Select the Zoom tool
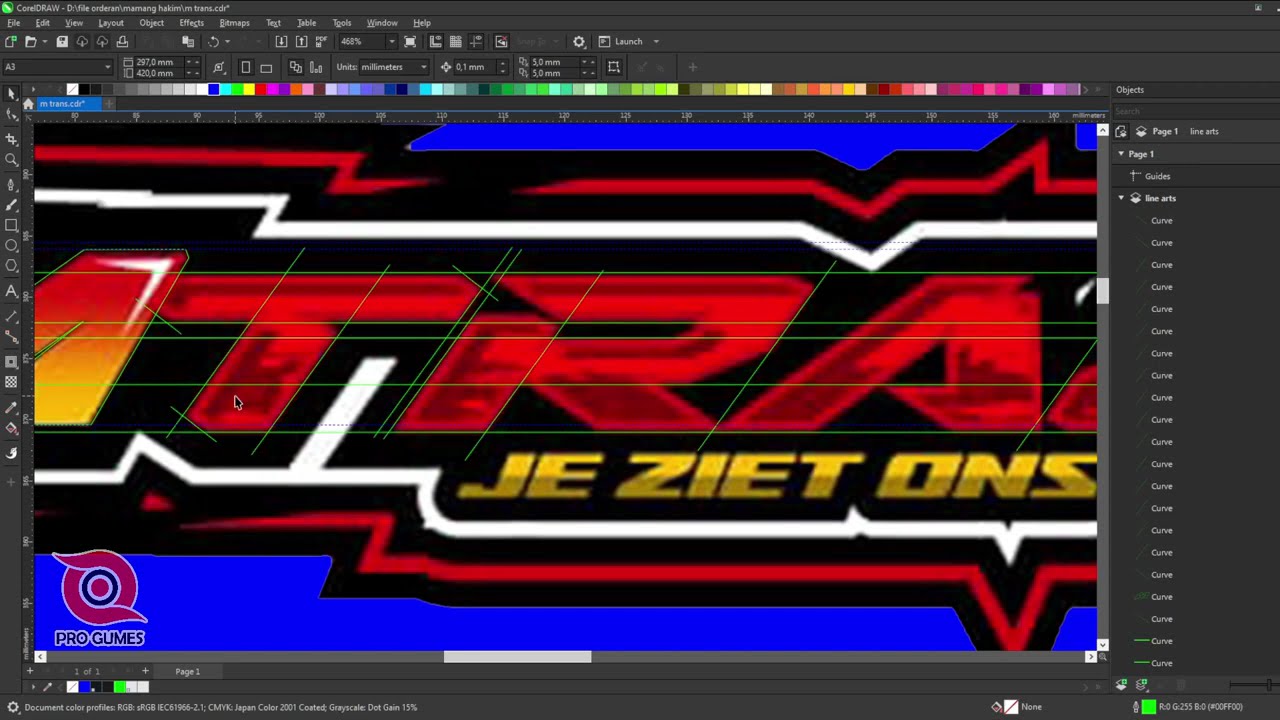Viewport: 1280px width, 720px height. pyautogui.click(x=12, y=160)
